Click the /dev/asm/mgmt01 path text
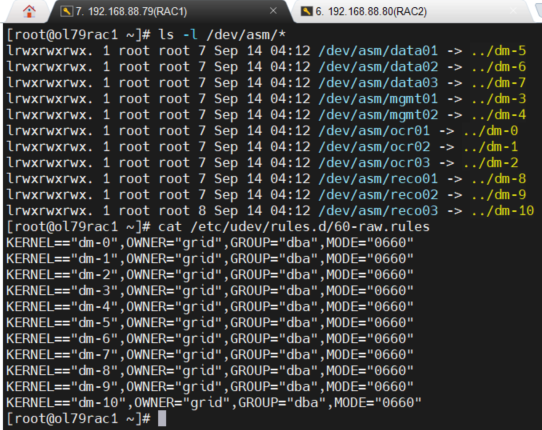 click(378, 99)
